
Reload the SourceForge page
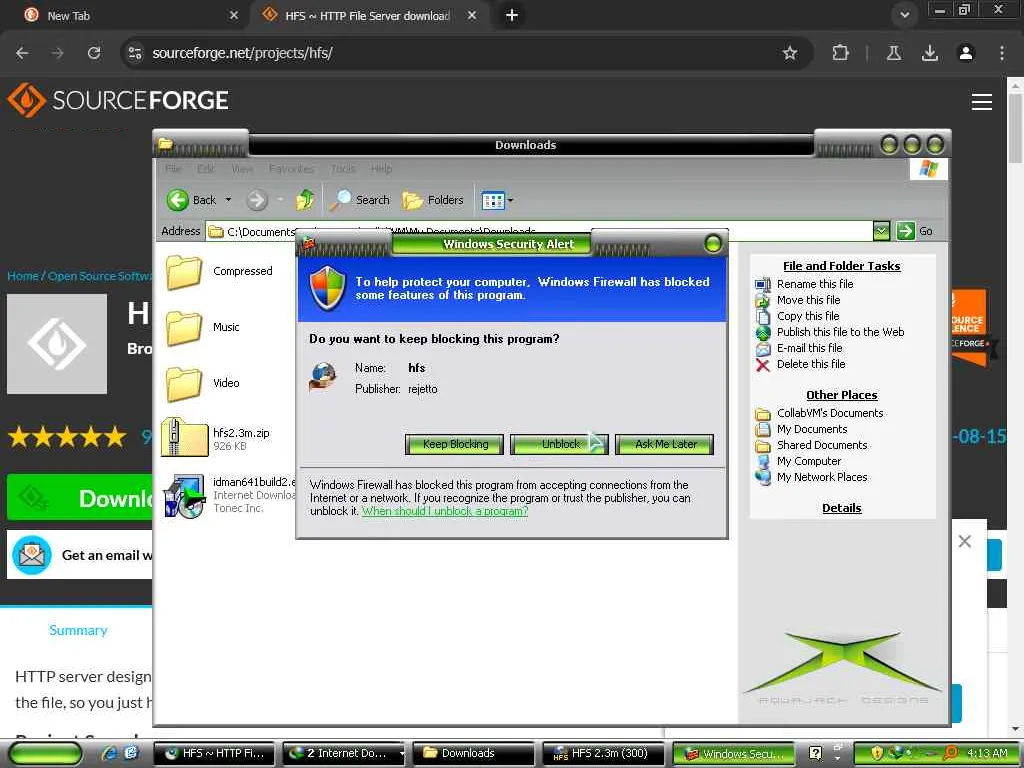point(94,53)
